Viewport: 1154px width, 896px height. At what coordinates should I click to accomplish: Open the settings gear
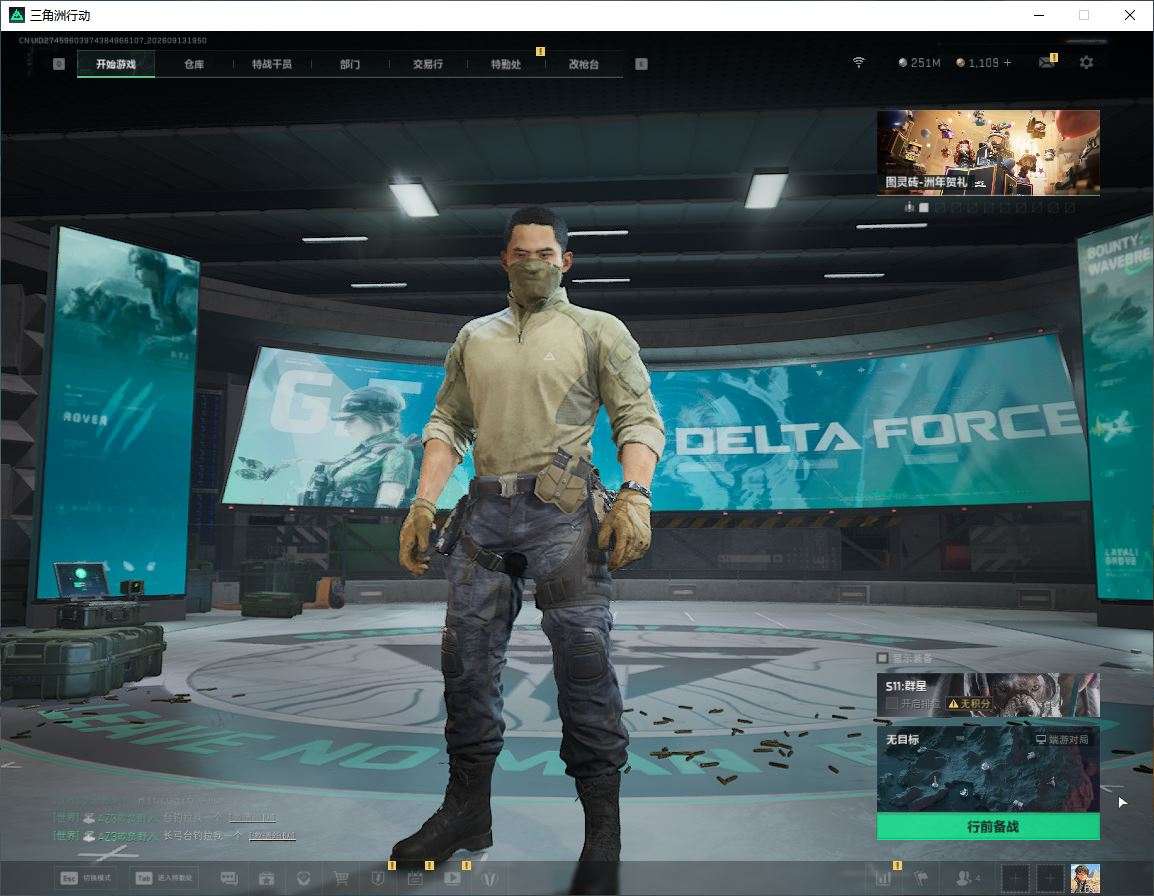(1086, 63)
